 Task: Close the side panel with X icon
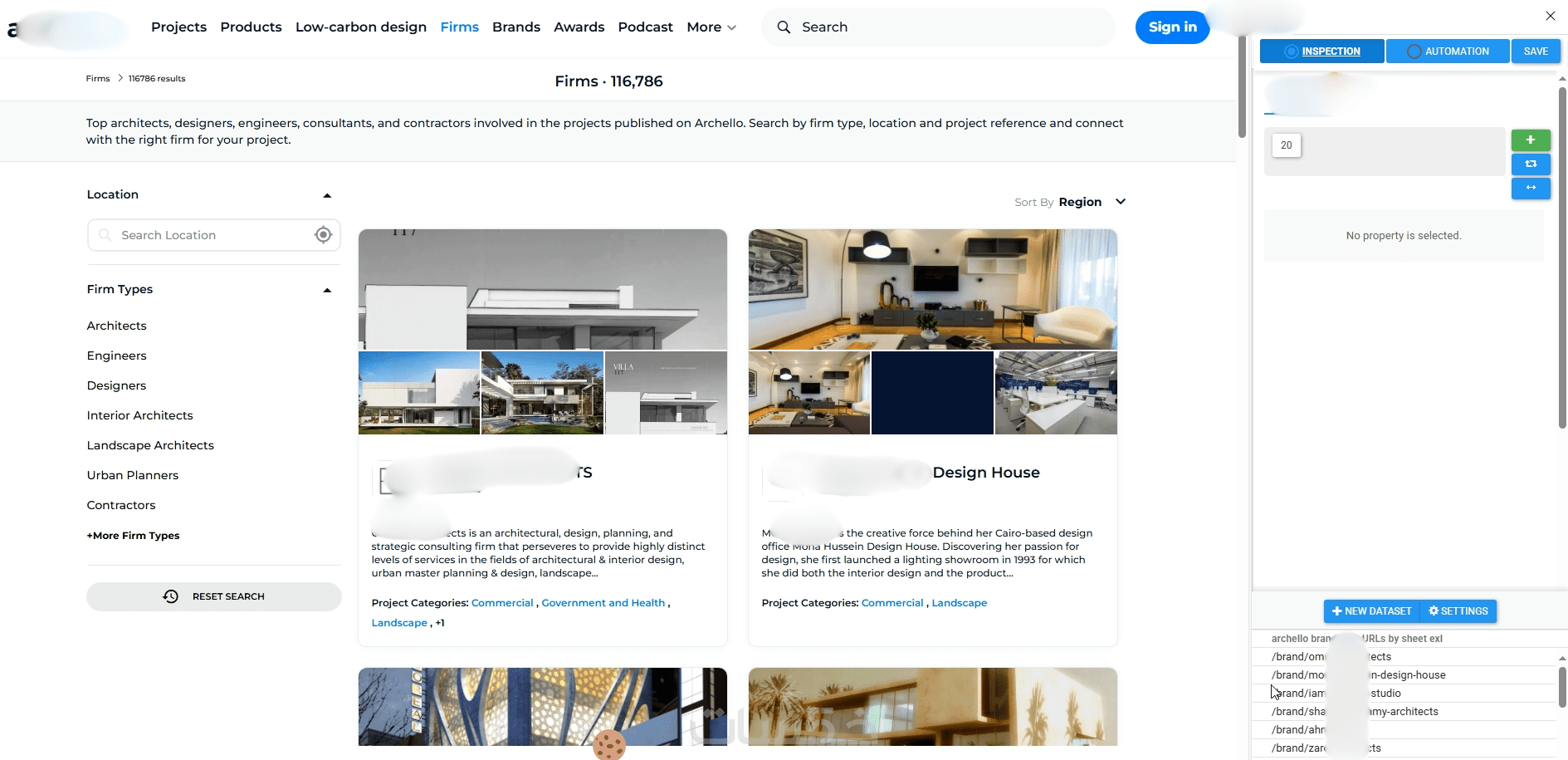[1550, 16]
